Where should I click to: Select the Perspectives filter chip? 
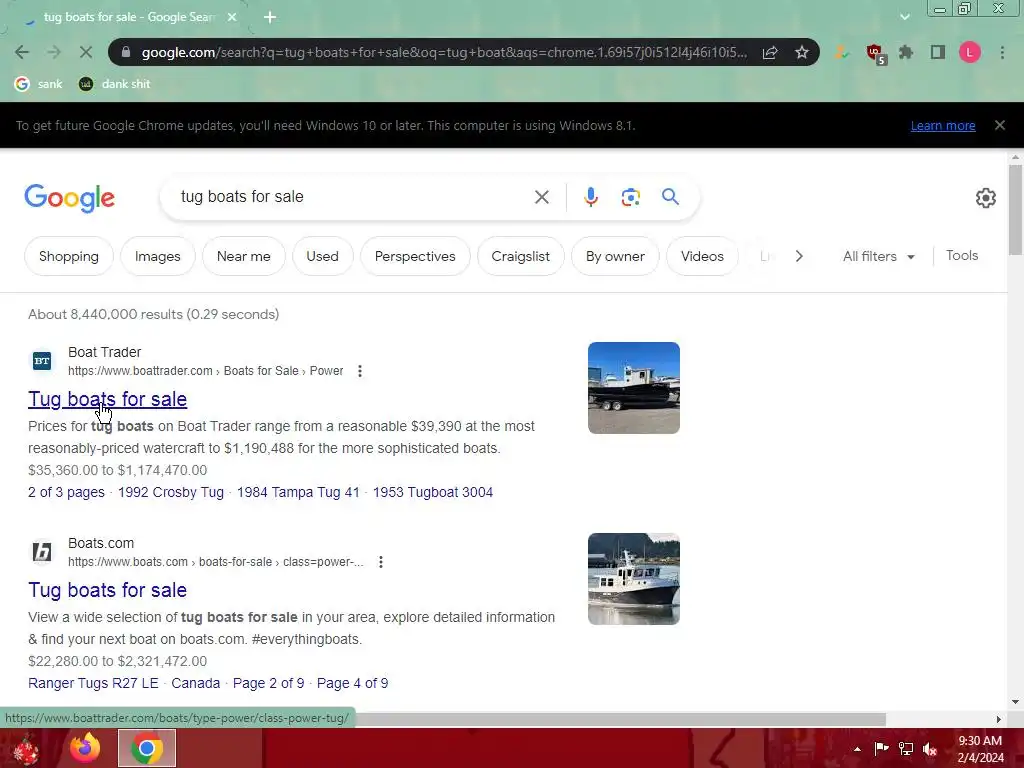415,256
